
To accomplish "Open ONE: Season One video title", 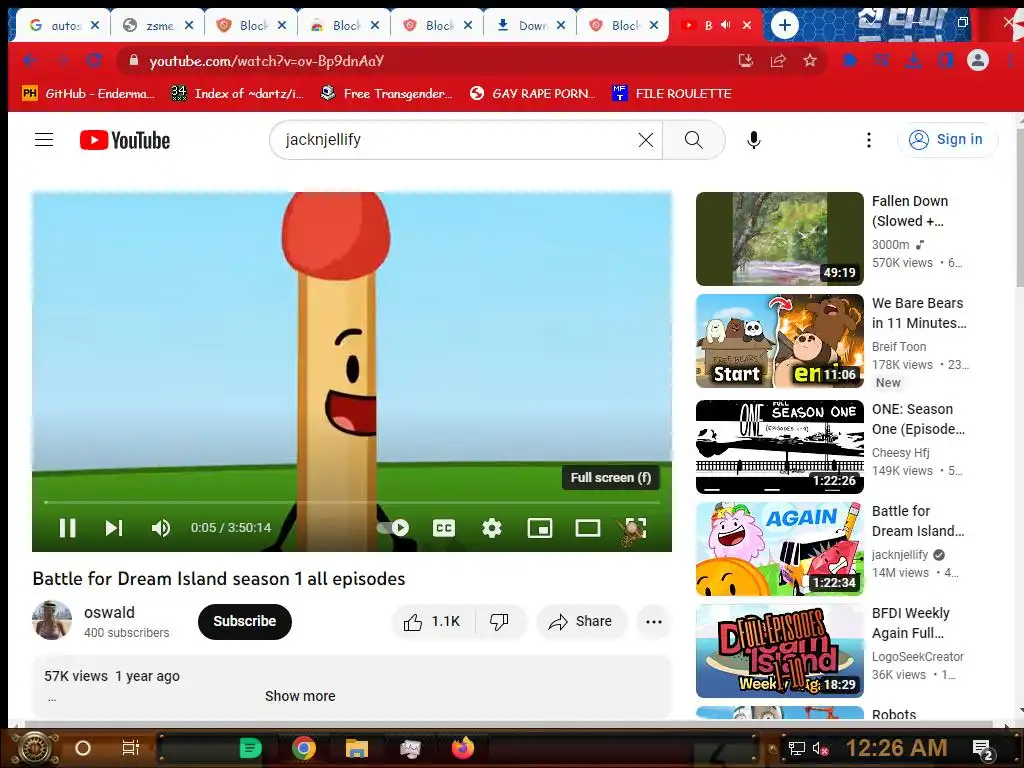I will tap(918, 419).
